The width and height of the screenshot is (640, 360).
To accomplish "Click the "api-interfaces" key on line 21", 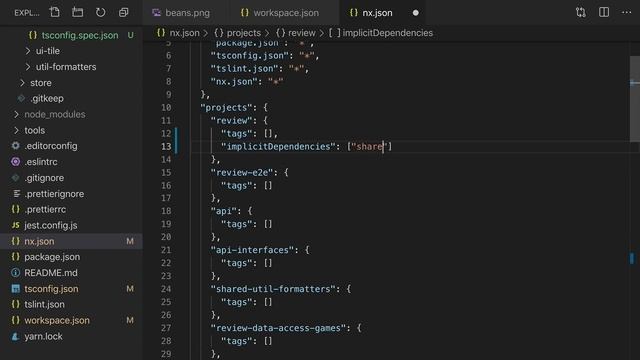I will click(252, 250).
